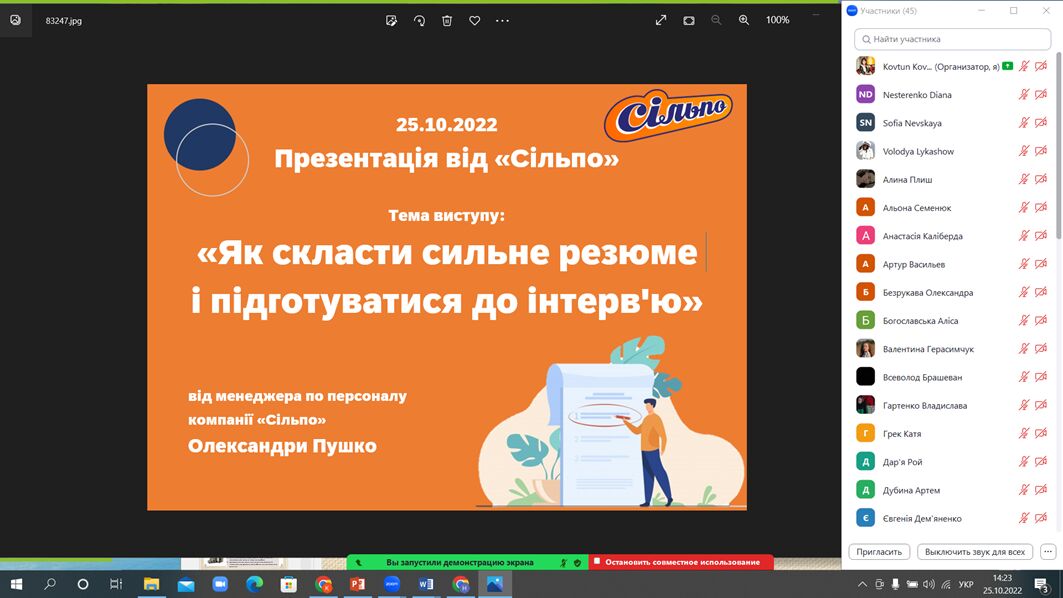Screen dimensions: 1063x598
Task: Select participant Євгенія Дем'яненко
Action: [x=952, y=519]
